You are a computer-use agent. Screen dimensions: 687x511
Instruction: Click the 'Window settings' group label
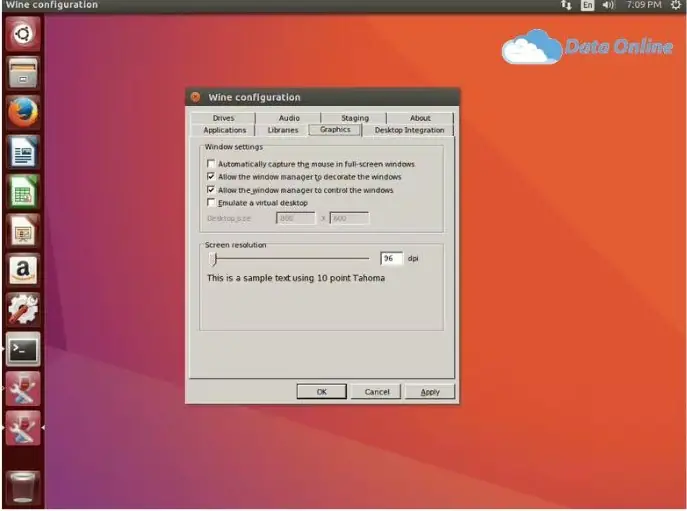coord(234,147)
